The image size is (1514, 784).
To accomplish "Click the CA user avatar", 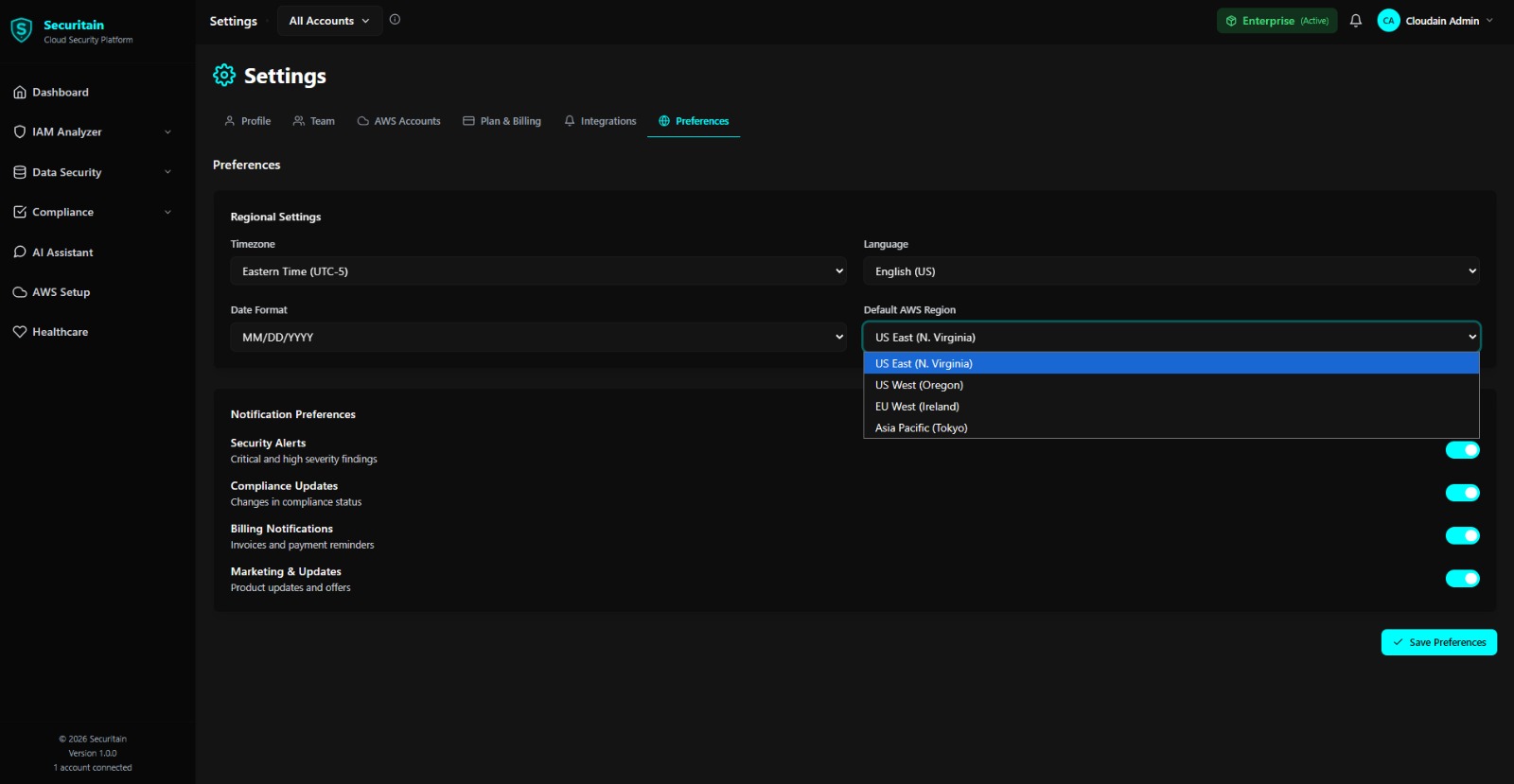I will click(x=1388, y=21).
